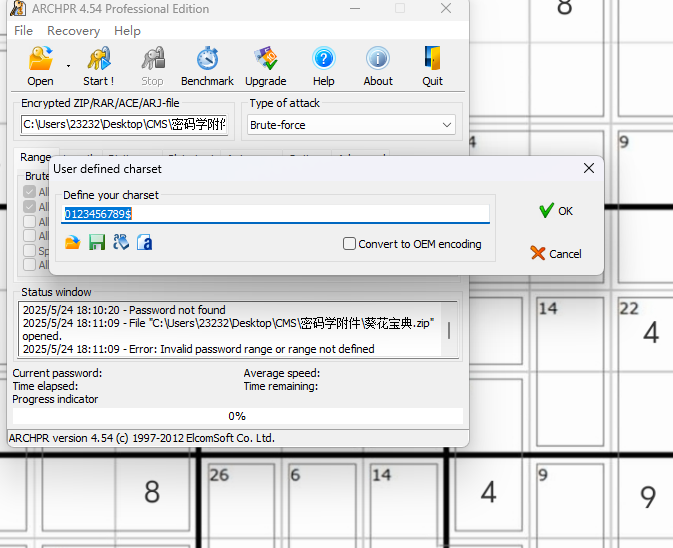Open the File menu
The width and height of the screenshot is (673, 548).
(x=23, y=31)
